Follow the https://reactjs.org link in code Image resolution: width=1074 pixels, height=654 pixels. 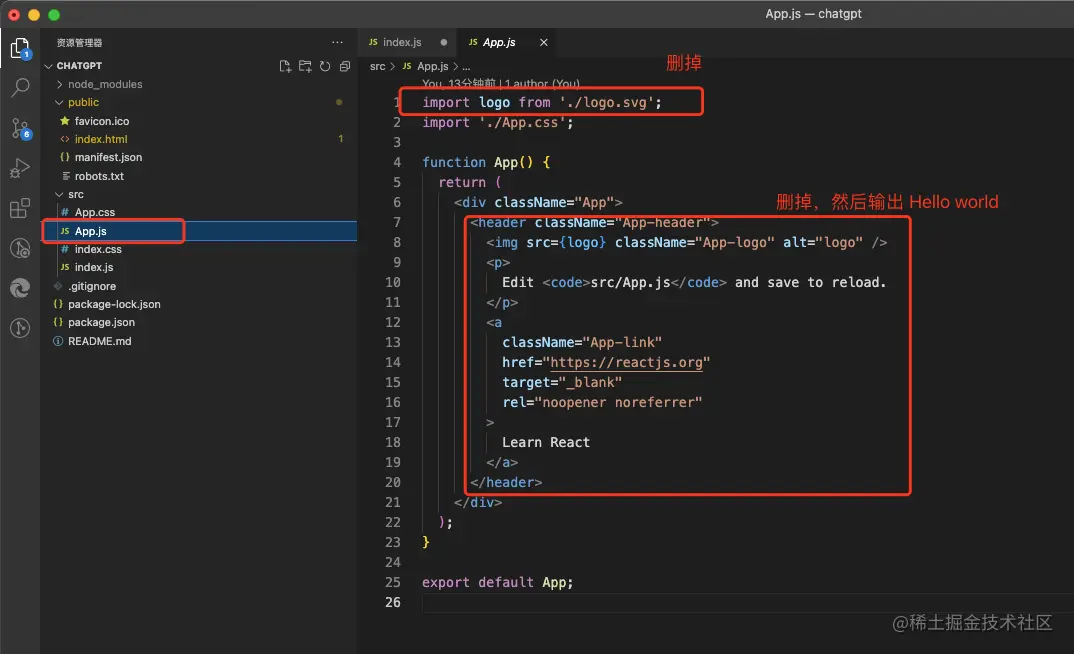pos(627,362)
